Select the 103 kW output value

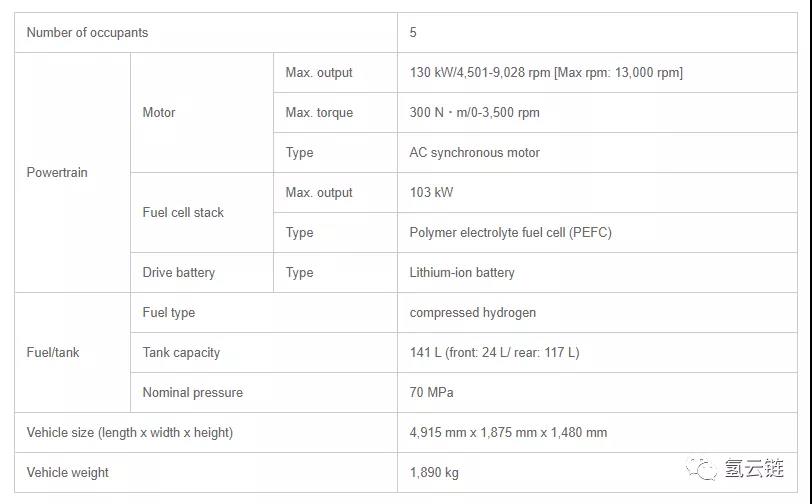431,192
